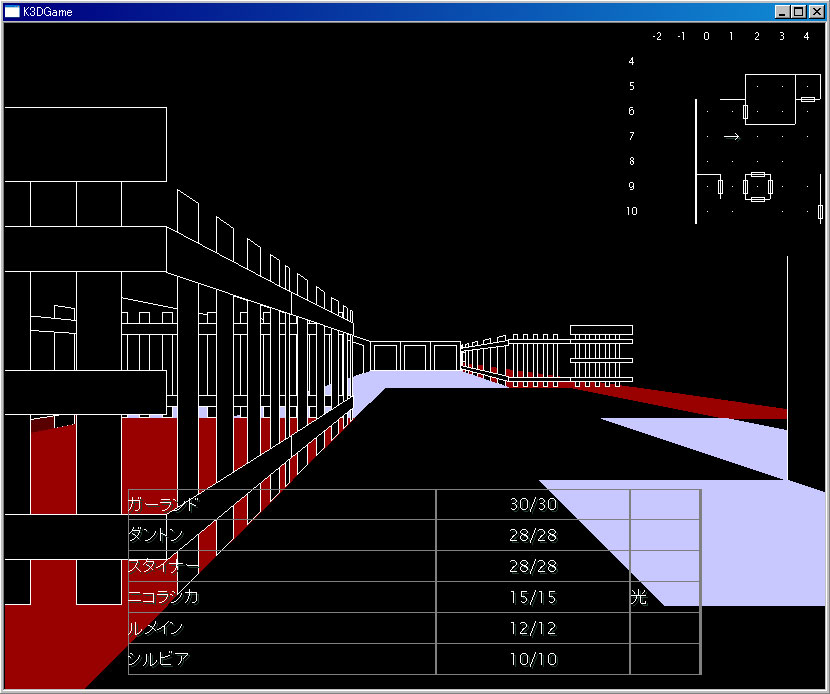Select the ガーランド party row
830x694 pixels.
tap(414, 504)
